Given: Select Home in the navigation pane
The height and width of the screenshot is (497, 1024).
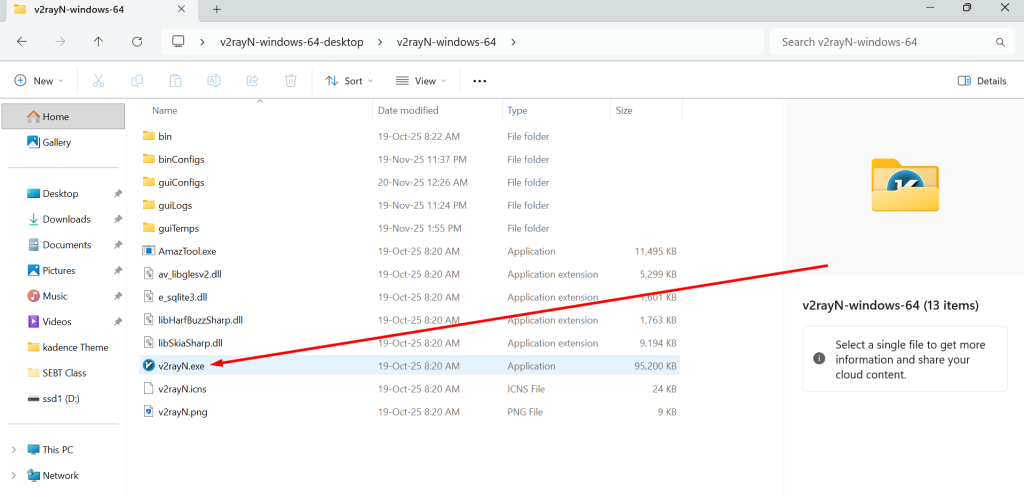Looking at the screenshot, I should coord(63,116).
